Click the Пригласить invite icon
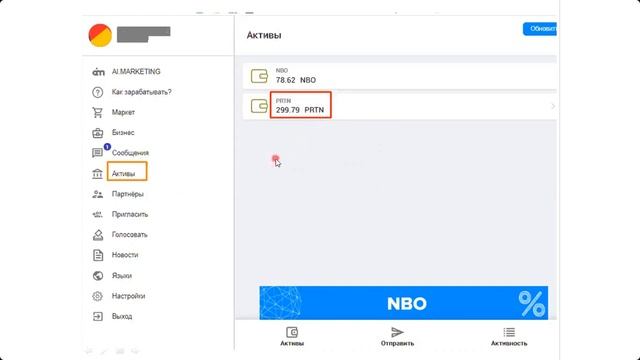The height and width of the screenshot is (360, 640). 98,214
